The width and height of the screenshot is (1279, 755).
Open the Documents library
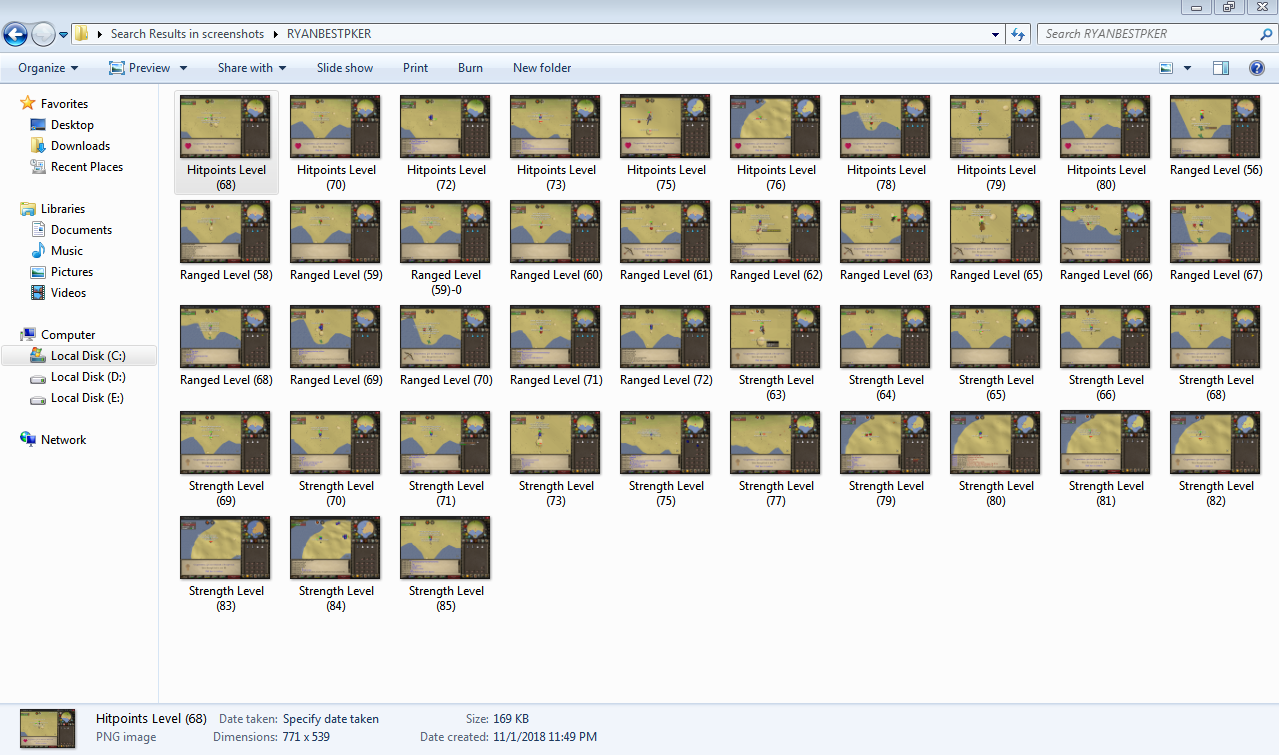(81, 230)
